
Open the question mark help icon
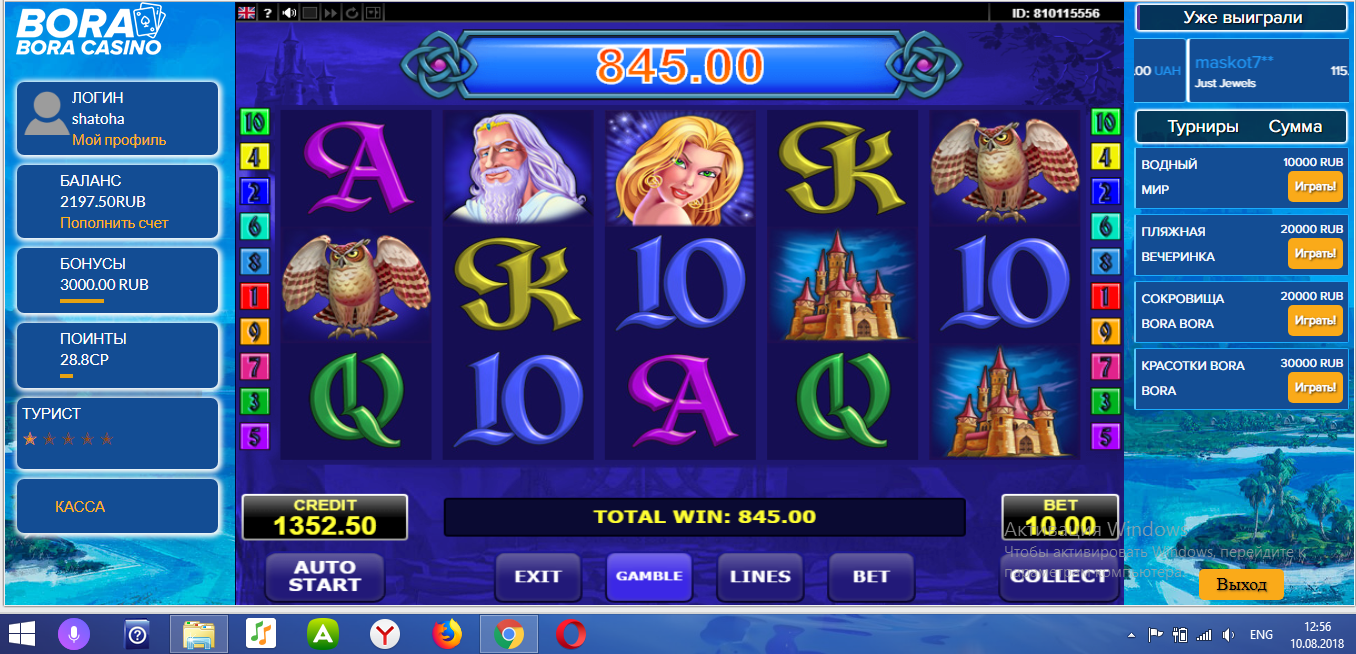click(268, 13)
